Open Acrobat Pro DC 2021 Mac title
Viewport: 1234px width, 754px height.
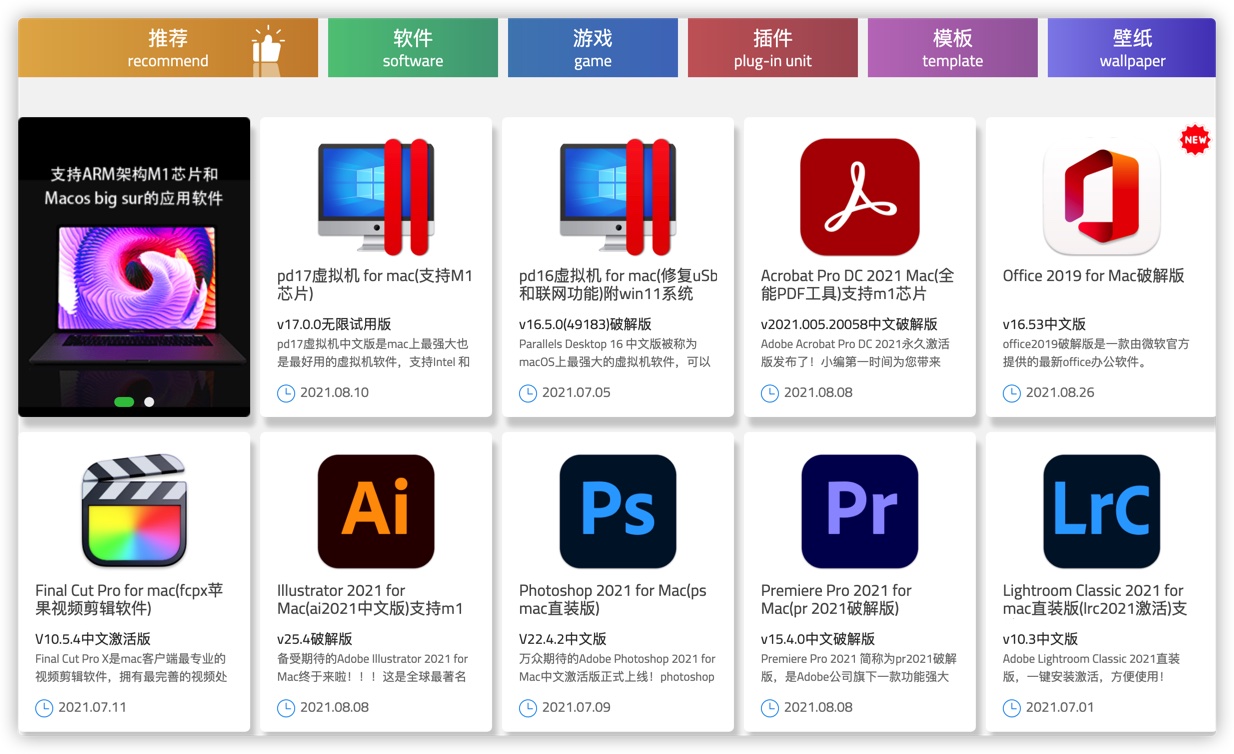pyautogui.click(x=857, y=285)
